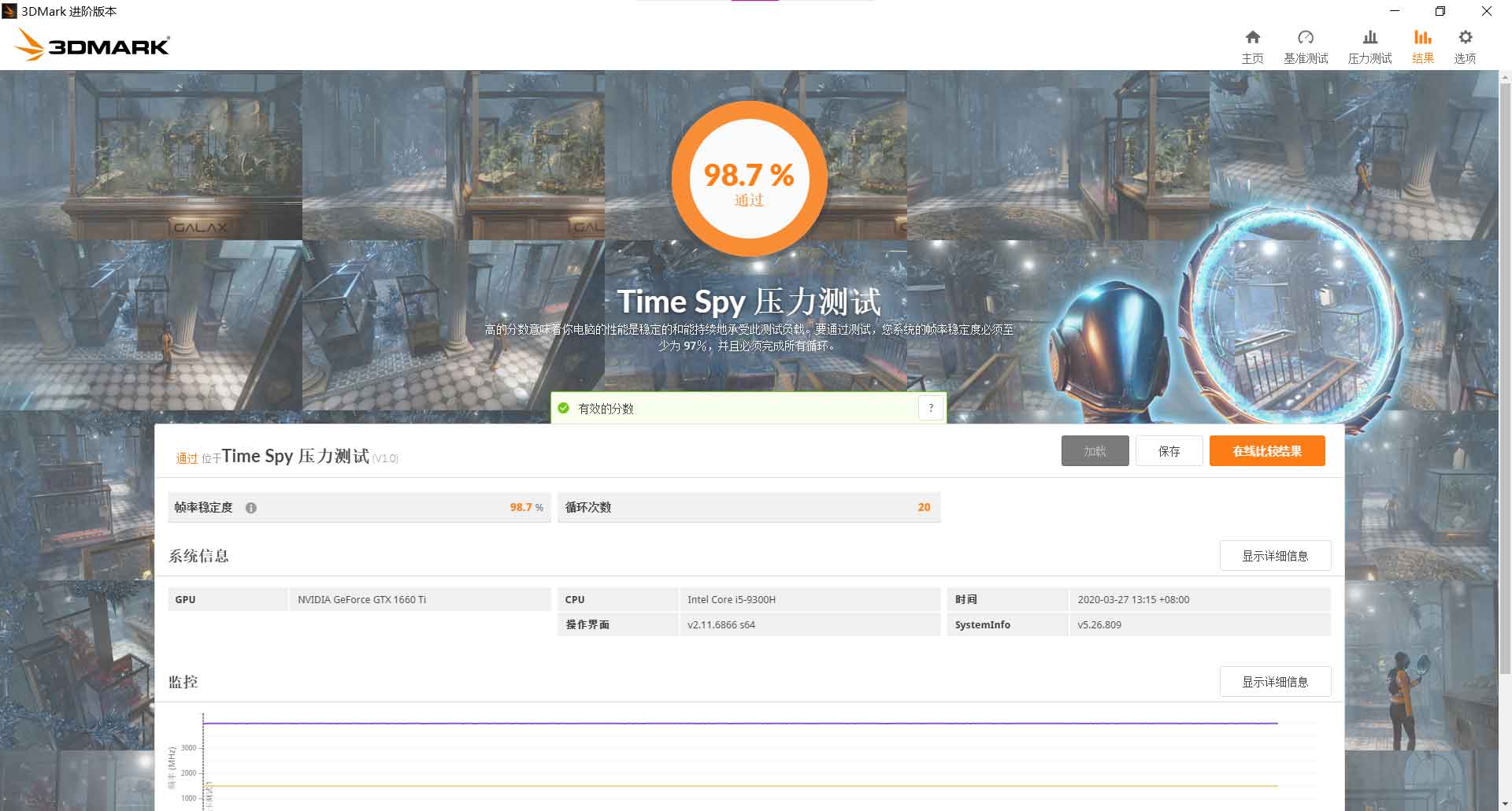Restore down the 3DMark window
This screenshot has width=1512, height=811.
pyautogui.click(x=1440, y=11)
